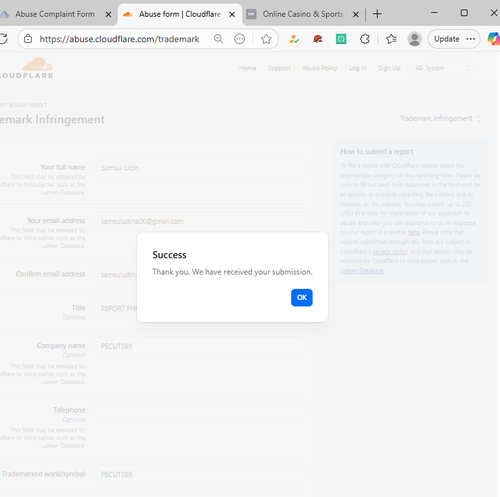The image size is (500, 497).
Task: Open the browser profile avatar
Action: tap(414, 39)
